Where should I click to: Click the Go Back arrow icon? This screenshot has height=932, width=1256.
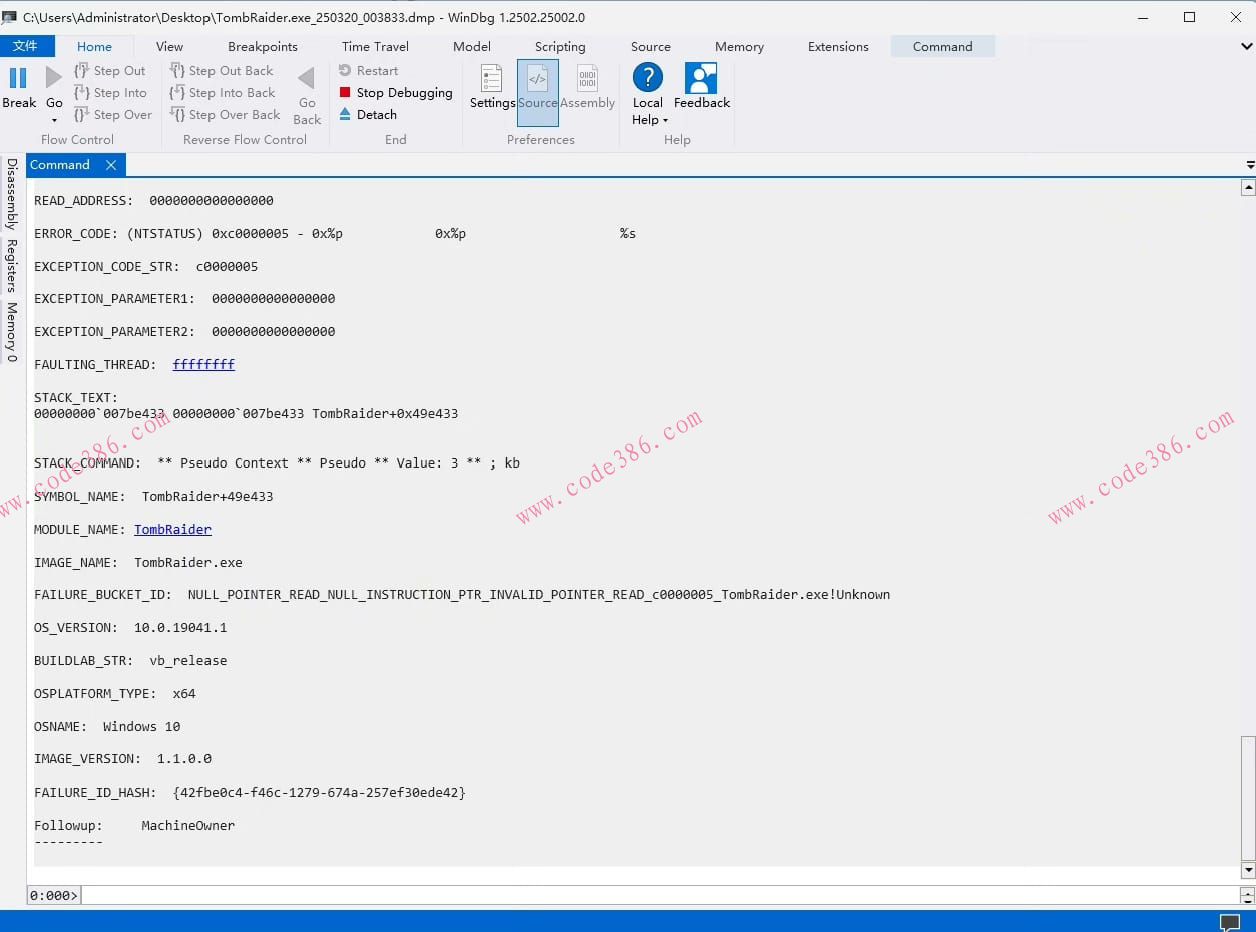(x=307, y=78)
